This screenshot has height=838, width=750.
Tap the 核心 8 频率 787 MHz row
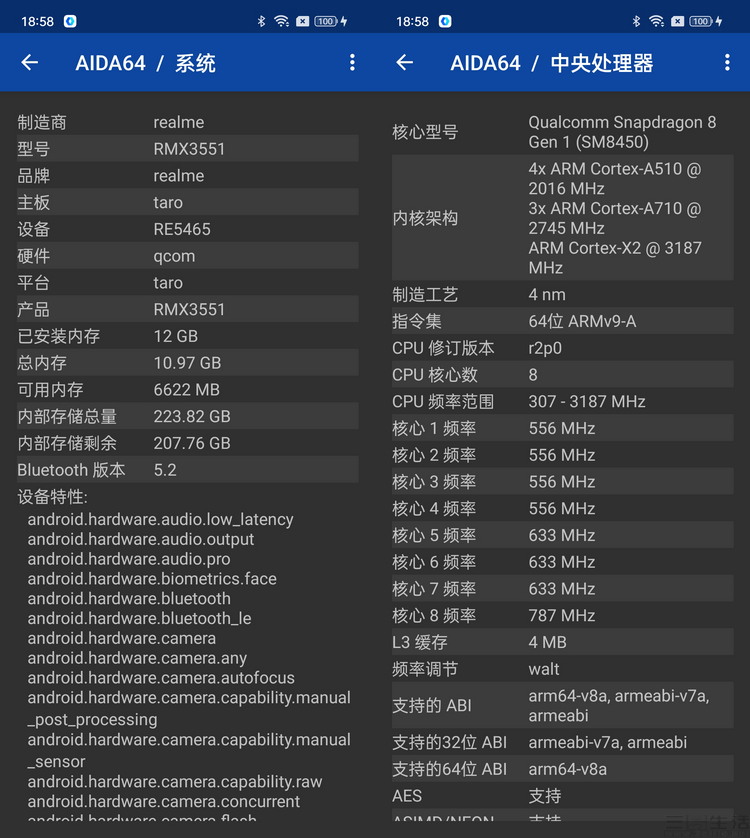point(562,616)
